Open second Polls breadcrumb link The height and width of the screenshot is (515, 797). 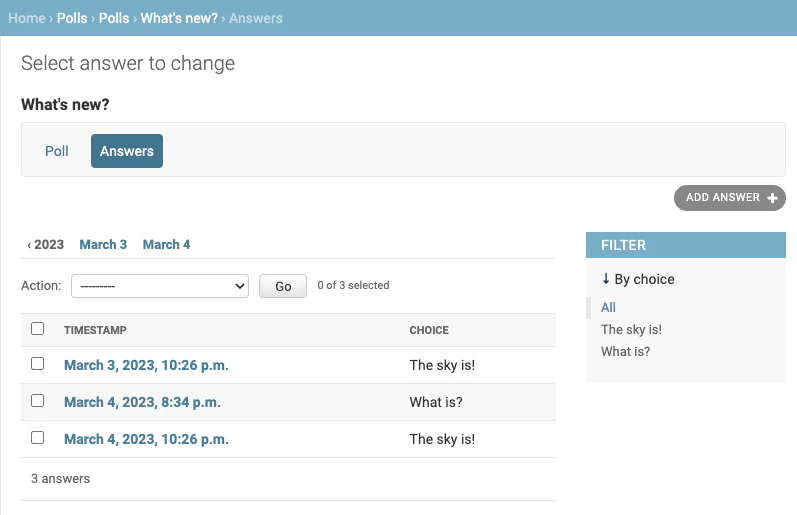pos(114,18)
